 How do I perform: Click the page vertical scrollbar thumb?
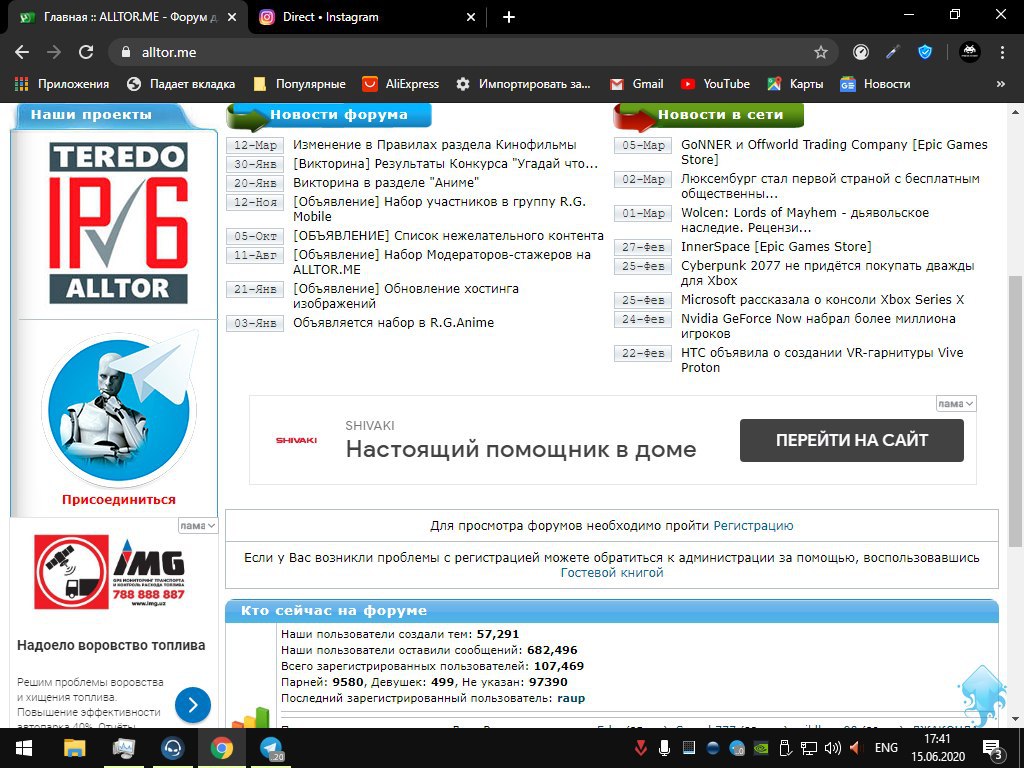tap(1015, 411)
